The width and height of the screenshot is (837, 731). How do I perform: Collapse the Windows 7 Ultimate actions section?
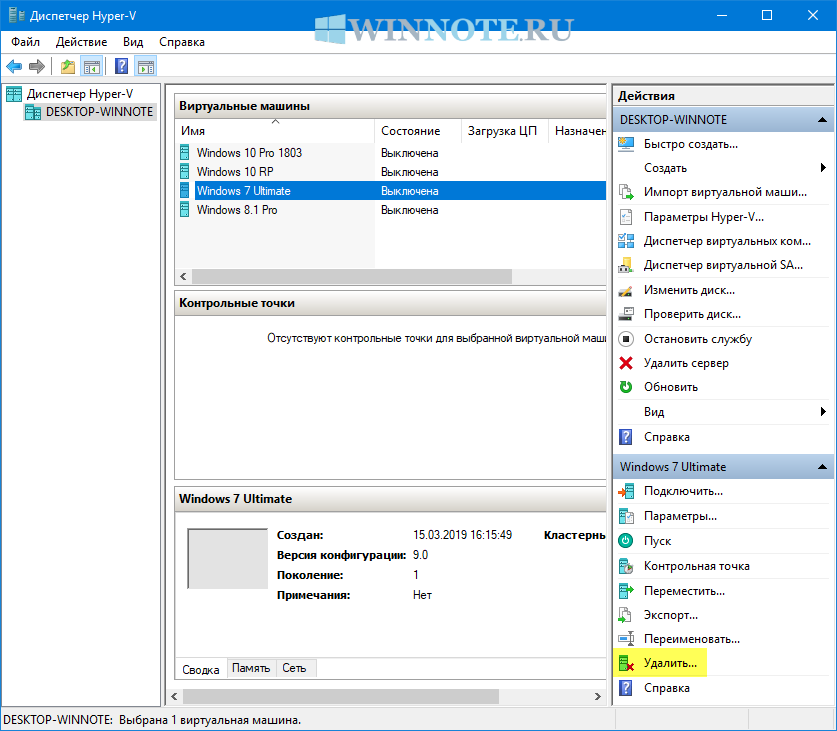pos(823,467)
